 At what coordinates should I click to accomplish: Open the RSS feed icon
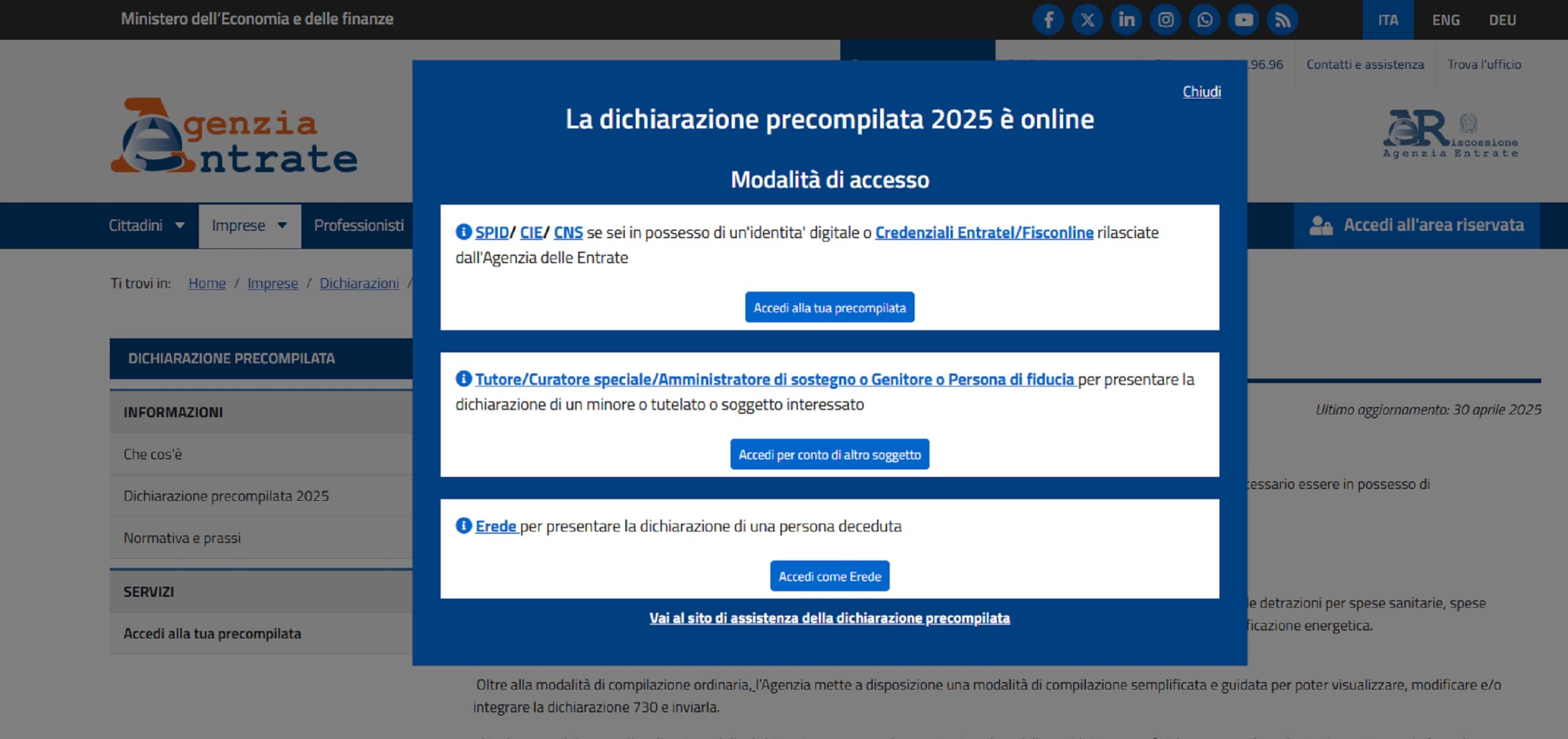1283,19
